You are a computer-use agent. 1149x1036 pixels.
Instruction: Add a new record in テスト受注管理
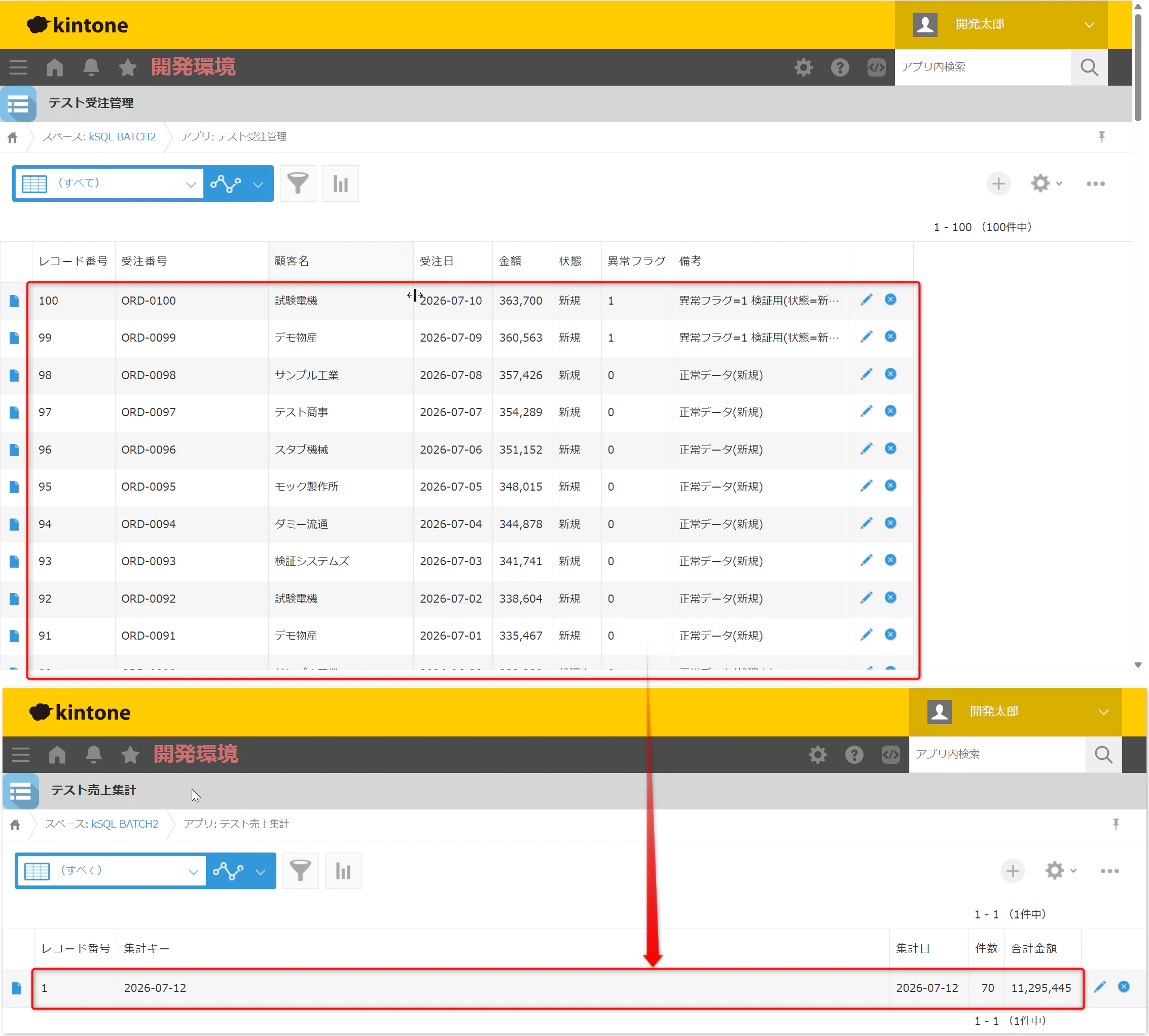coord(998,184)
